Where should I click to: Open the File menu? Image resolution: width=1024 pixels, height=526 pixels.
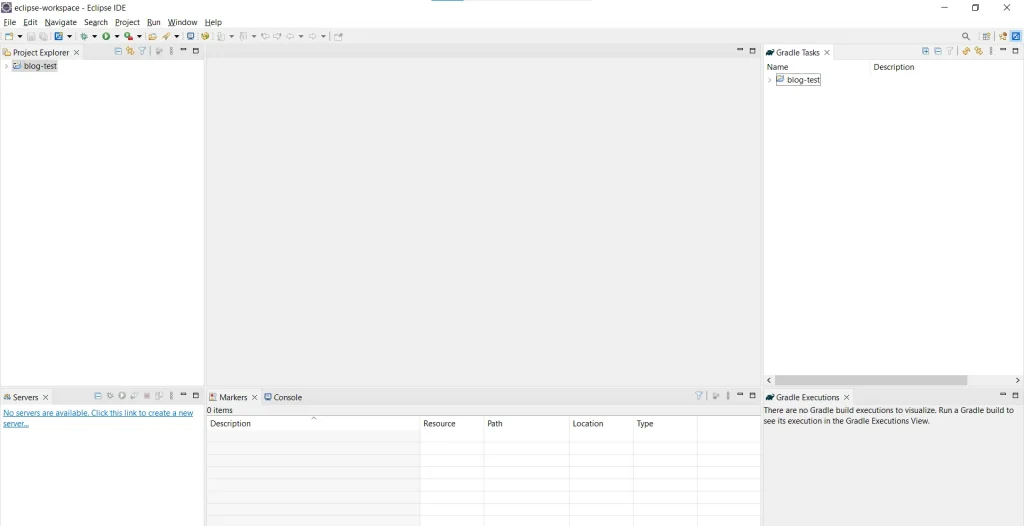coord(10,22)
